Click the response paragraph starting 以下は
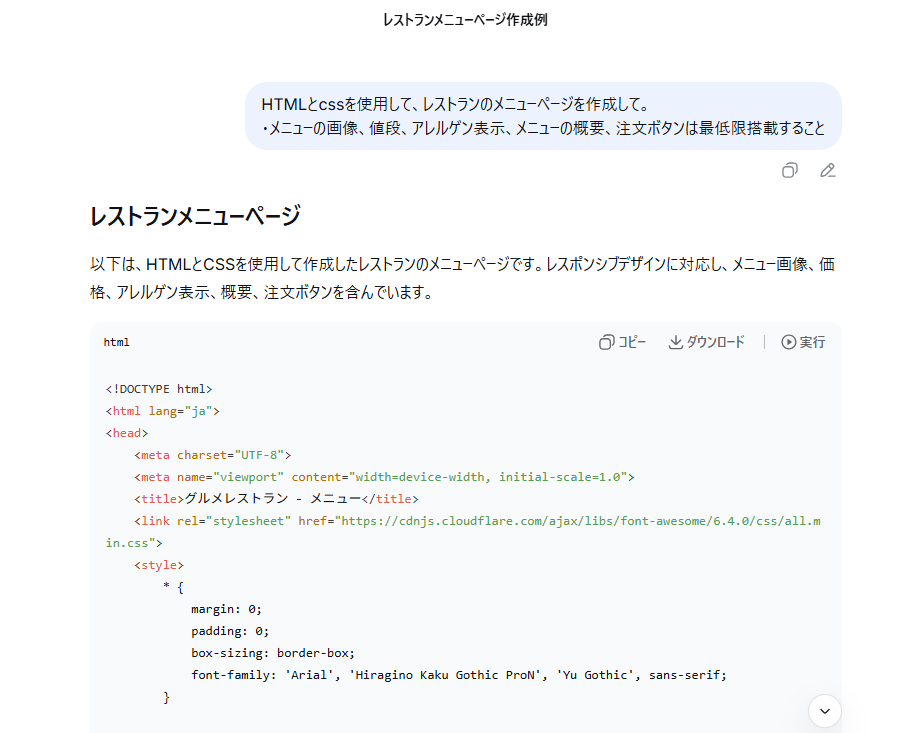 click(463, 278)
